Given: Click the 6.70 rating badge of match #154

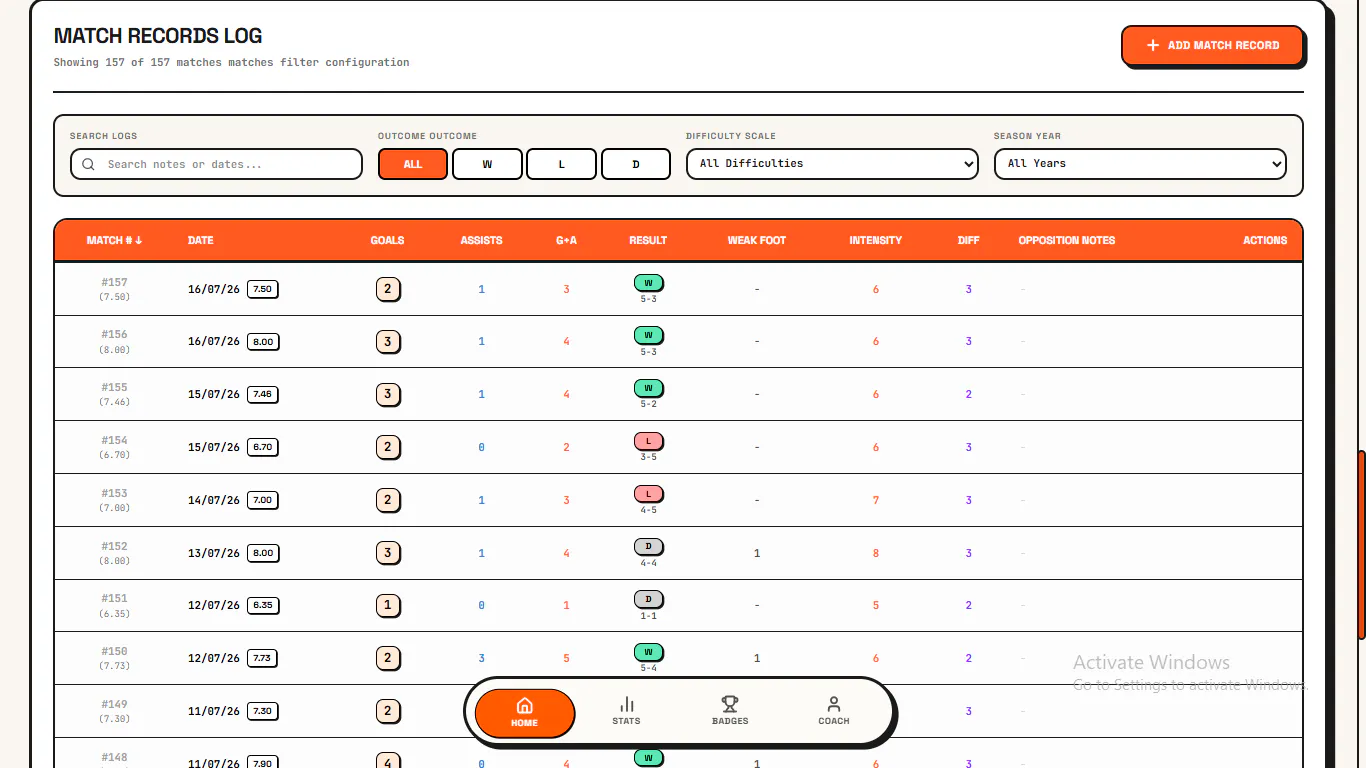Looking at the screenshot, I should pyautogui.click(x=262, y=447).
